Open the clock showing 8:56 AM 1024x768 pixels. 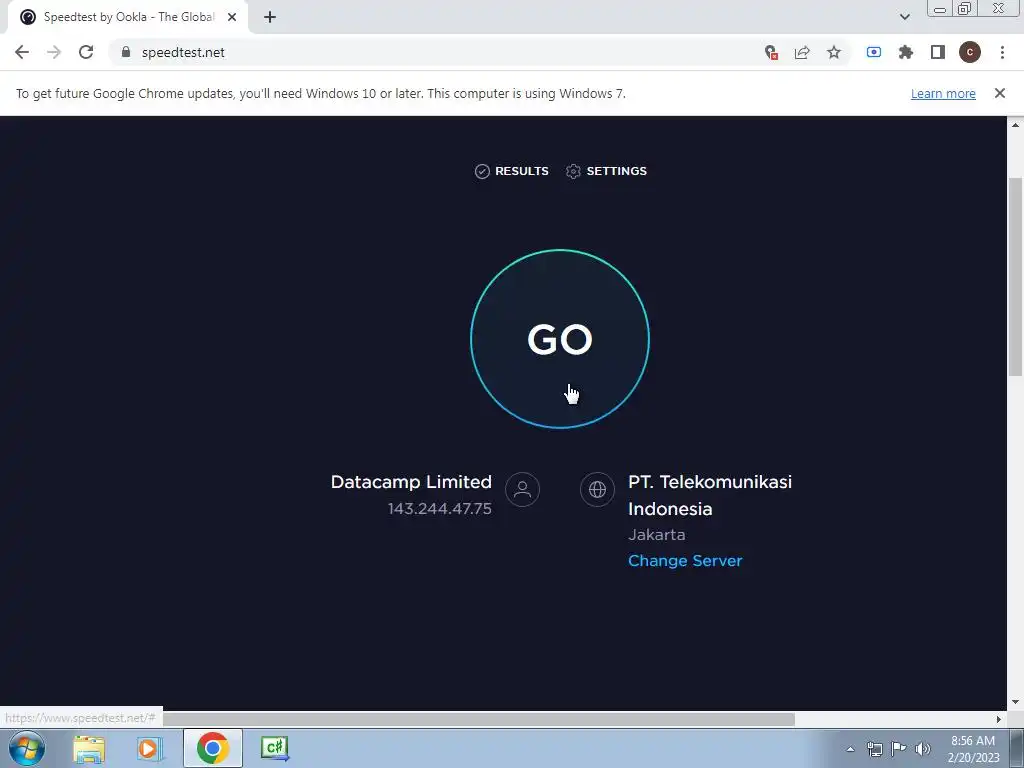pos(973,749)
